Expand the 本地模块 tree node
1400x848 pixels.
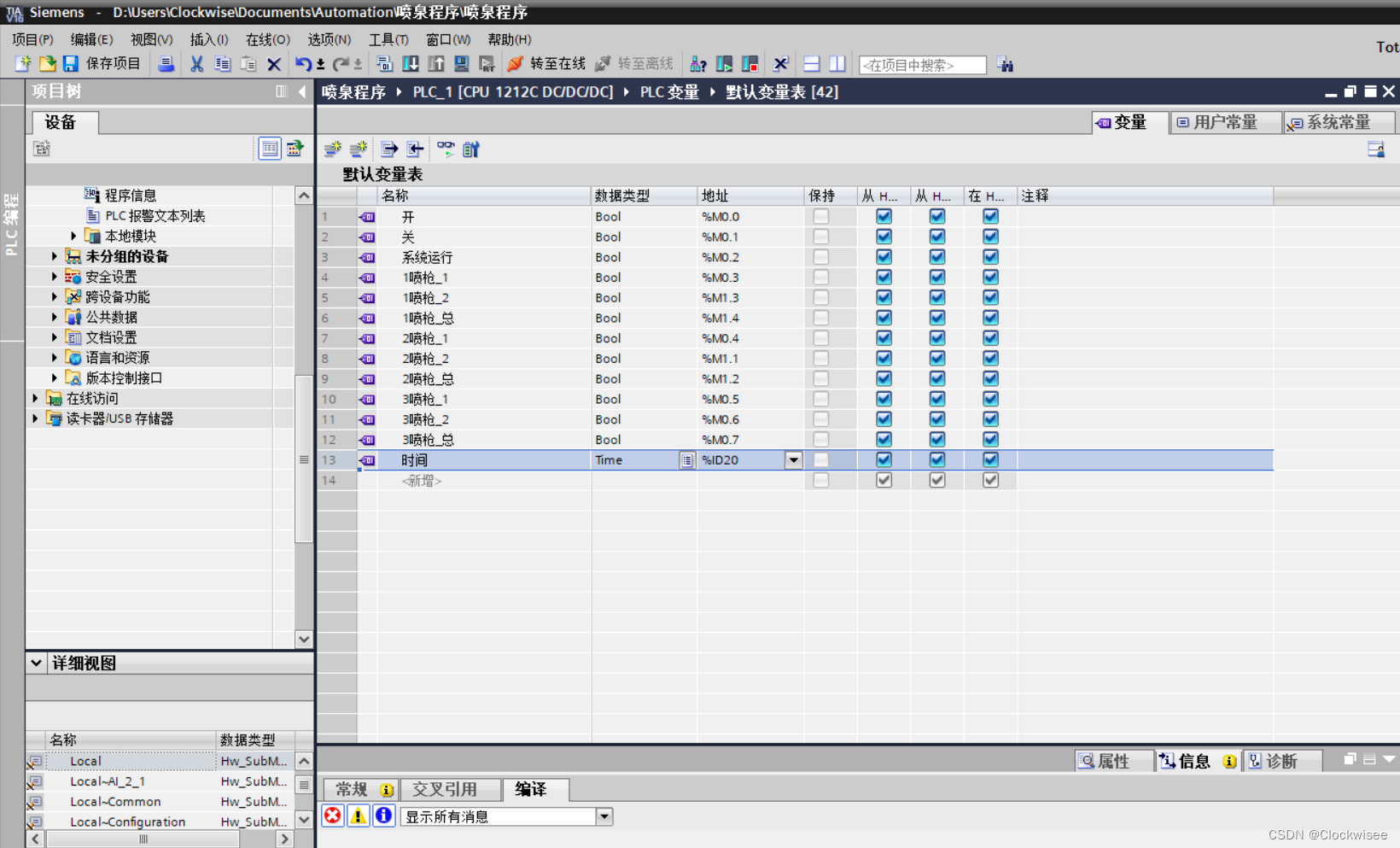click(73, 236)
